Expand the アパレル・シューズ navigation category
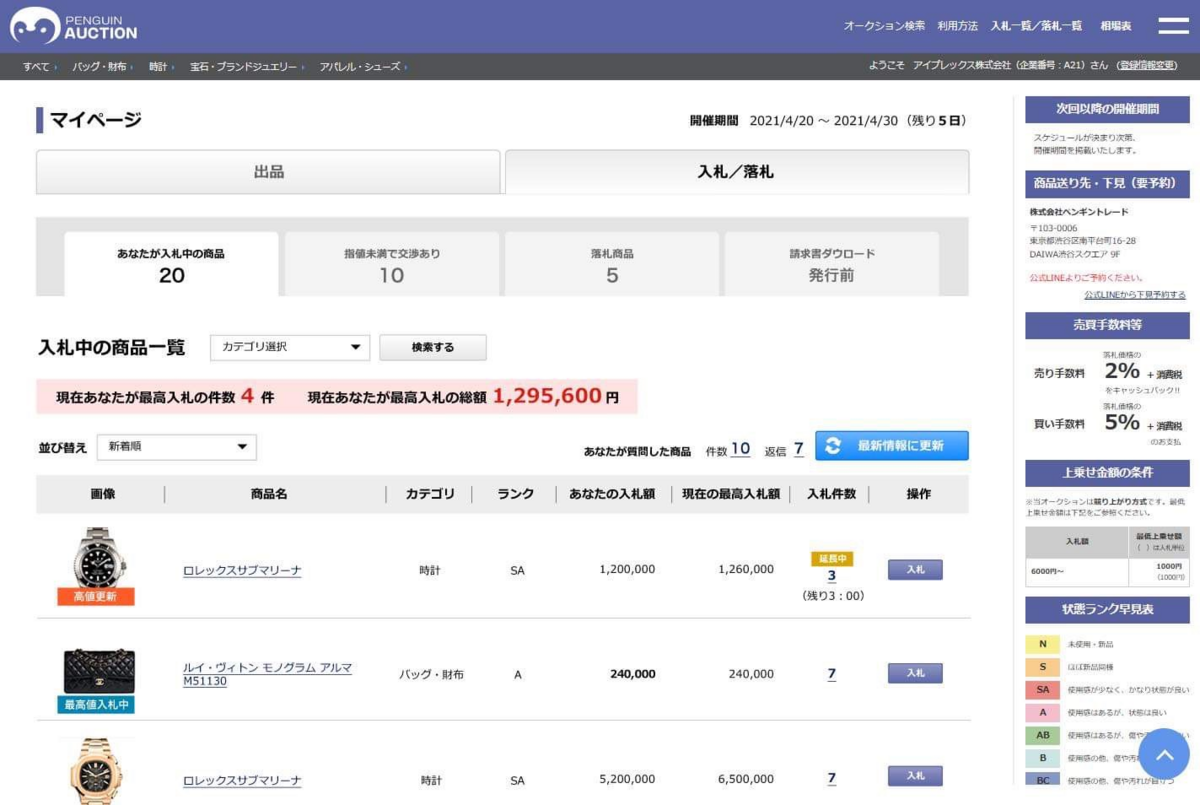This screenshot has height=805, width=1200. click(x=363, y=67)
